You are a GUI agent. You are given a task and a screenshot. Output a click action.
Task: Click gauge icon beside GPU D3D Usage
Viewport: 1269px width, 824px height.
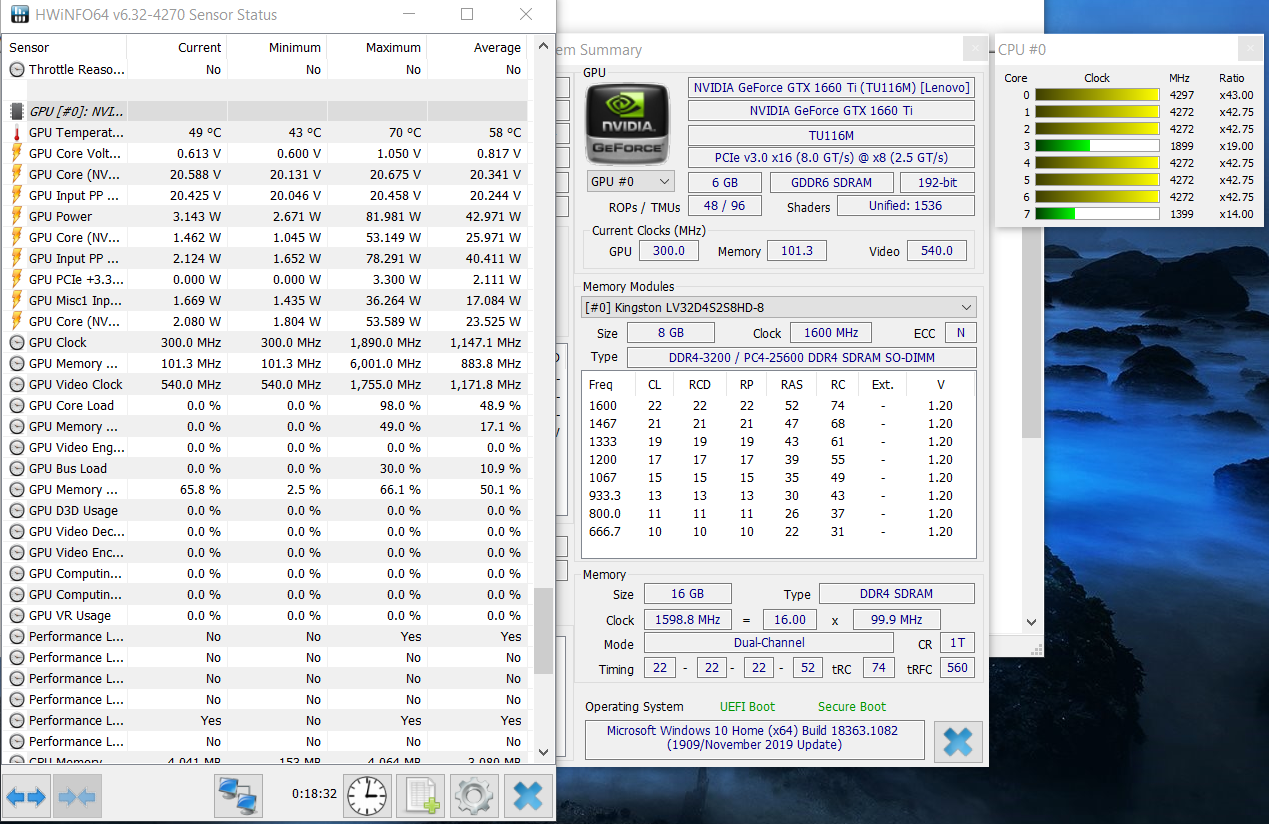point(17,511)
